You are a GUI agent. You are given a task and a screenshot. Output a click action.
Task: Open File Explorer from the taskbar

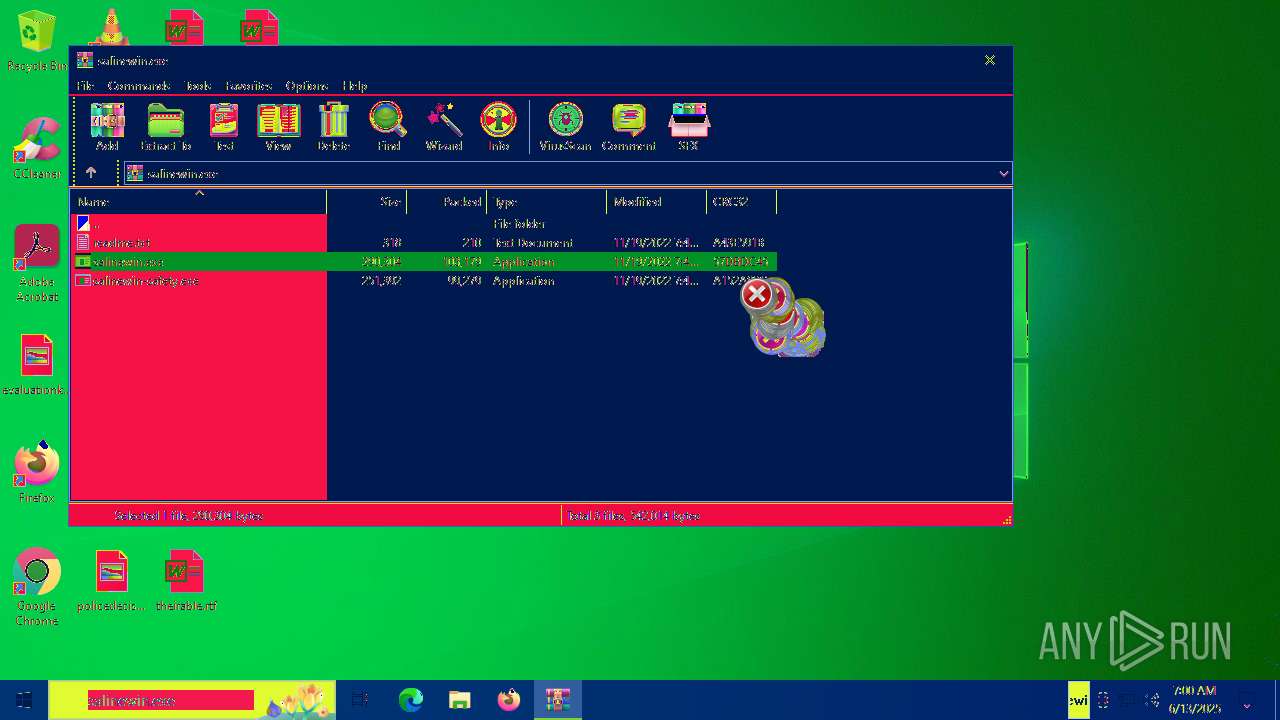pos(459,700)
